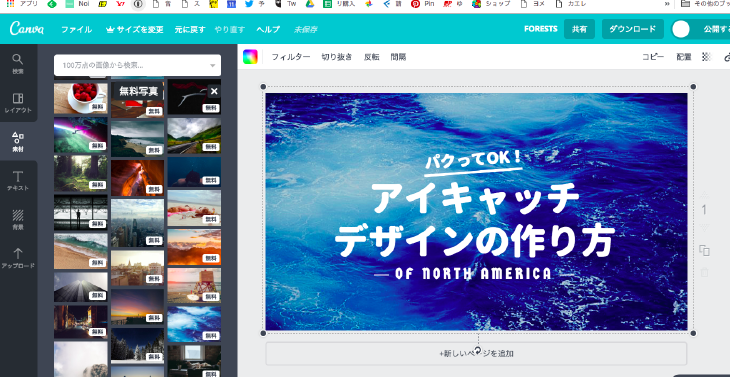730x377 pixels.
Task: Go to Canva home via logo
Action: point(27,29)
